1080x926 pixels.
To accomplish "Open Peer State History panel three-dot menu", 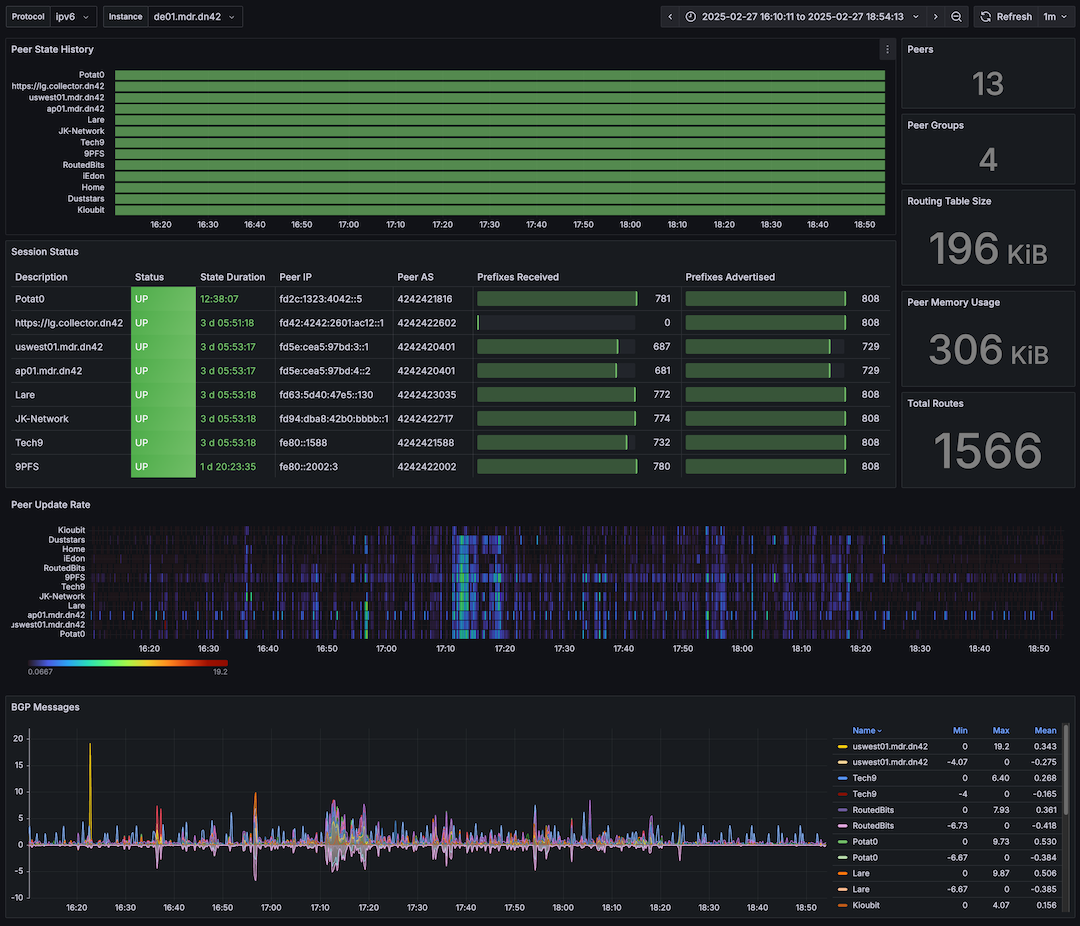I will pyautogui.click(x=887, y=49).
